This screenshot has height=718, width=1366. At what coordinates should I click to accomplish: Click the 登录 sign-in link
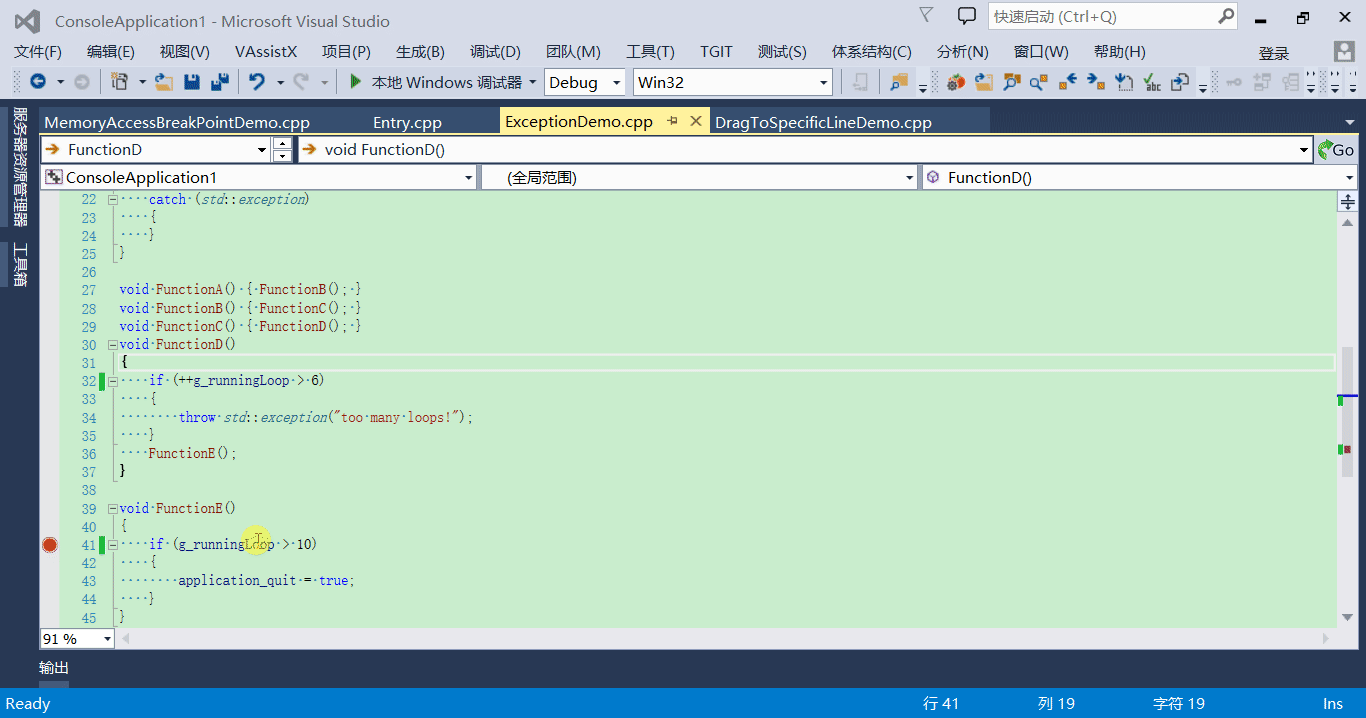click(1274, 54)
